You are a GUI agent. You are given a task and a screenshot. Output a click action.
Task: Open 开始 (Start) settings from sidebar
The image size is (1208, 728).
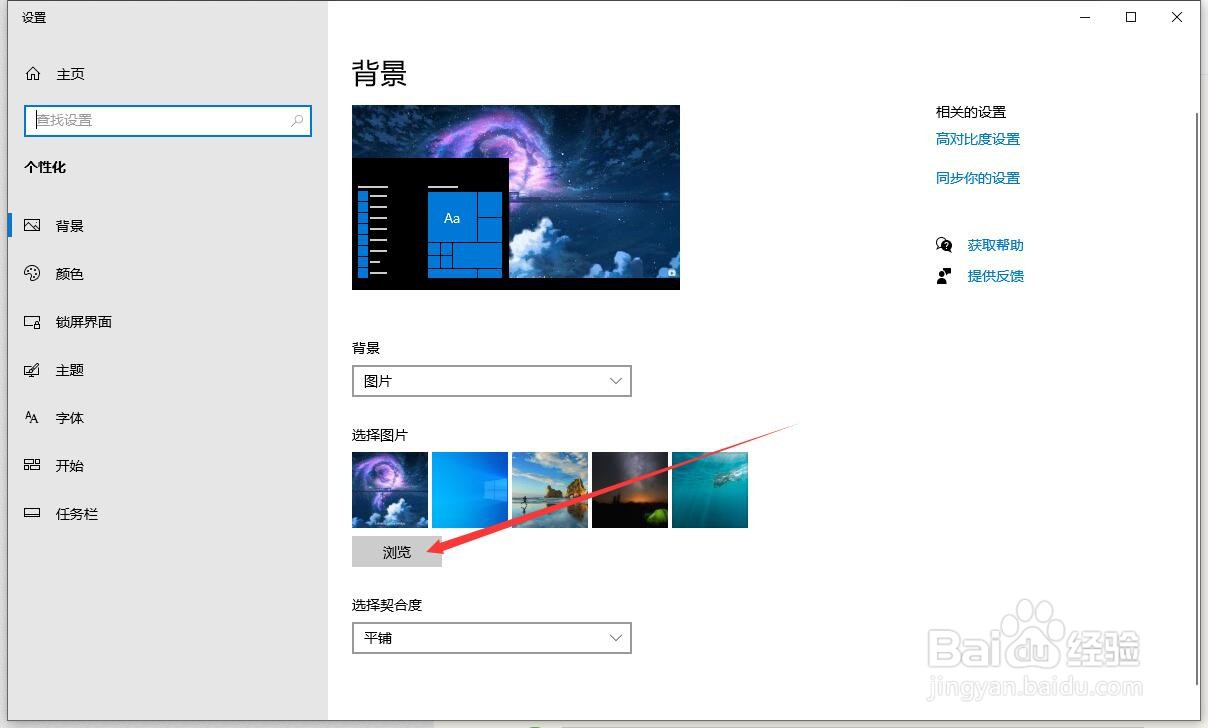point(32,465)
